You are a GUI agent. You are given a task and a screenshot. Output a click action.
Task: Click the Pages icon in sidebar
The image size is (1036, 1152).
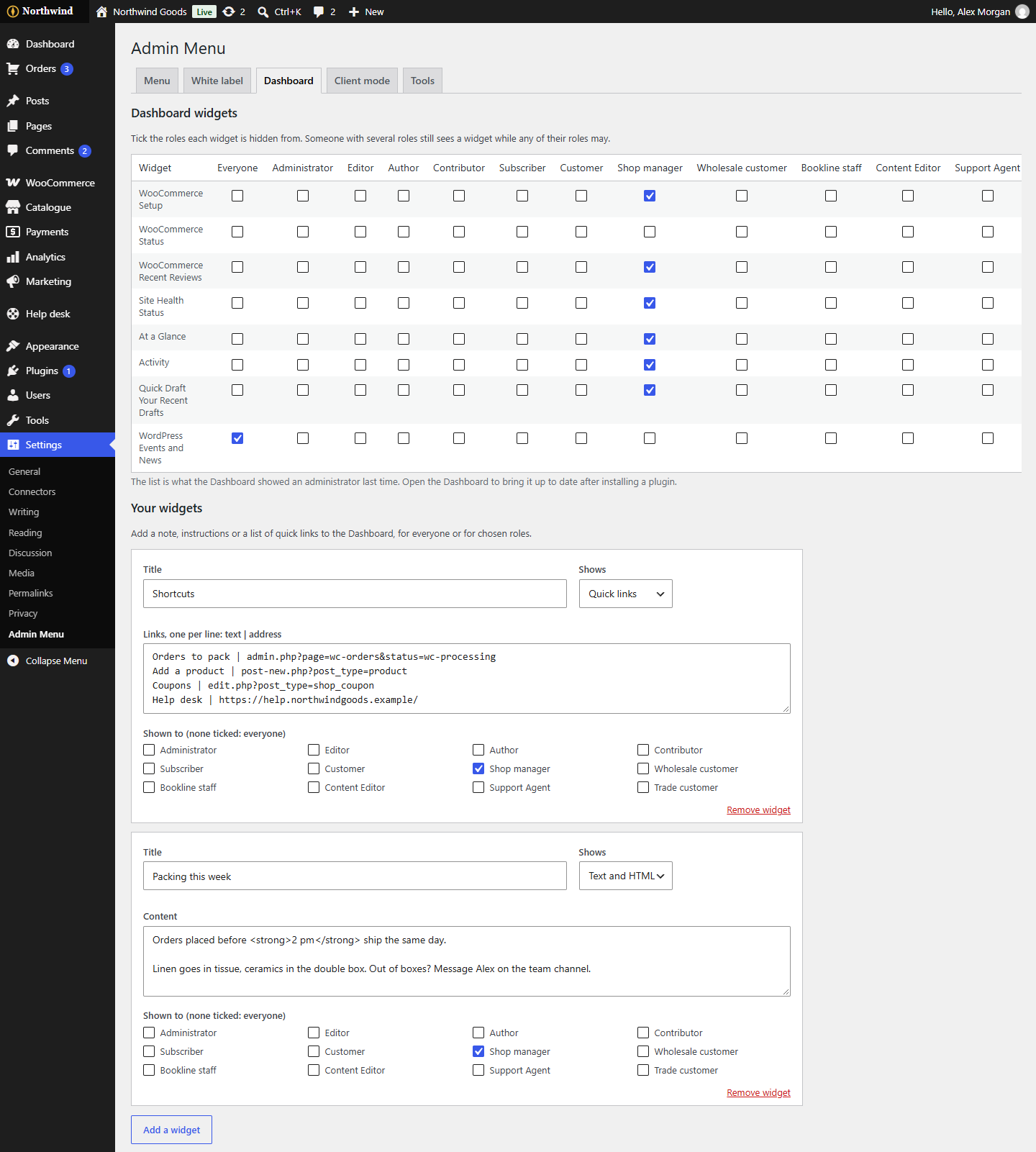tap(13, 126)
